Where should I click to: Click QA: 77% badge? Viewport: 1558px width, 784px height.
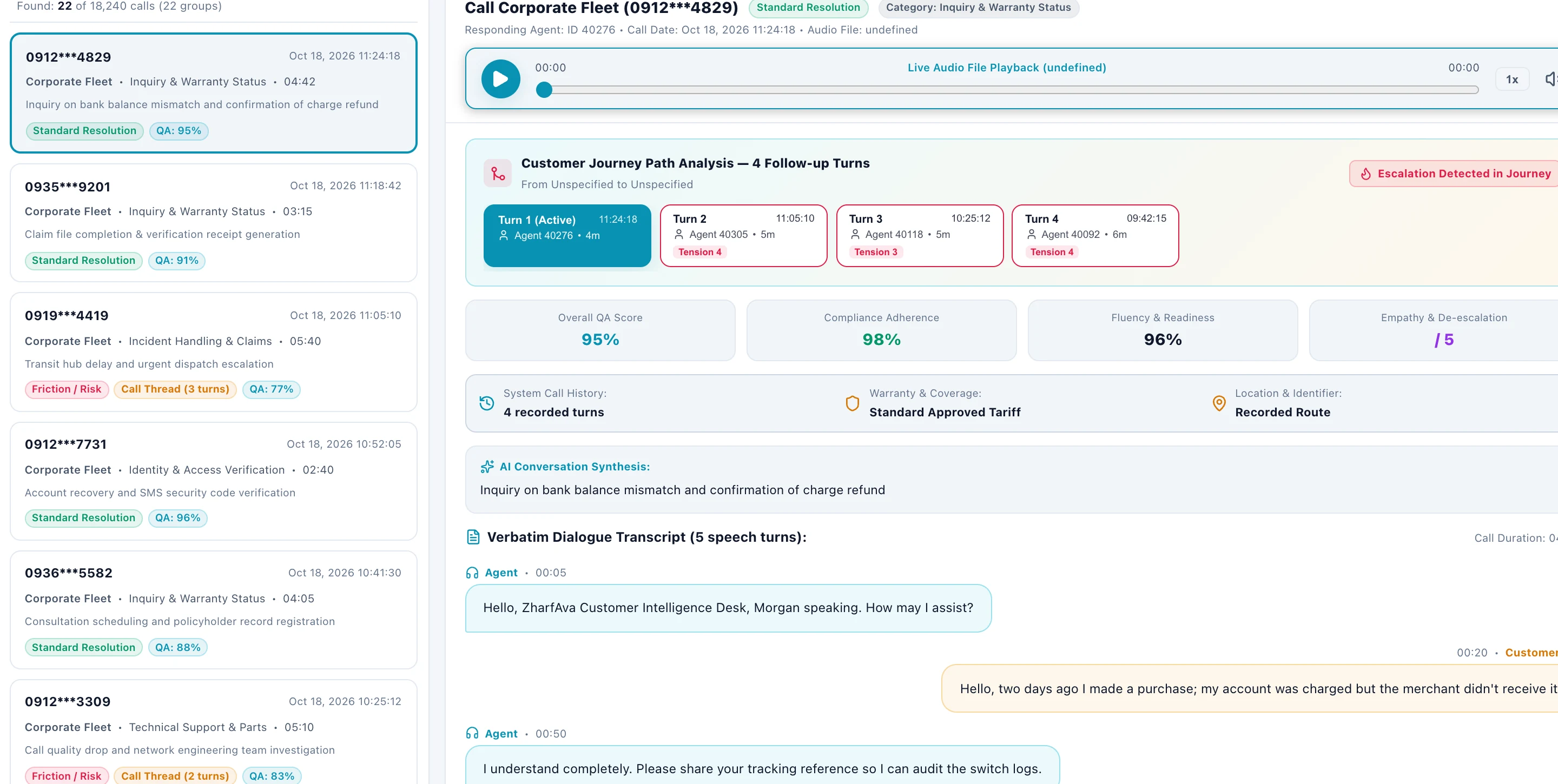(x=271, y=389)
